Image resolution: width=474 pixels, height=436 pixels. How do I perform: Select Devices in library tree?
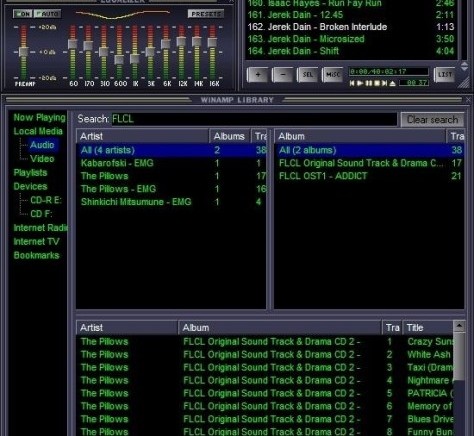[x=30, y=186]
